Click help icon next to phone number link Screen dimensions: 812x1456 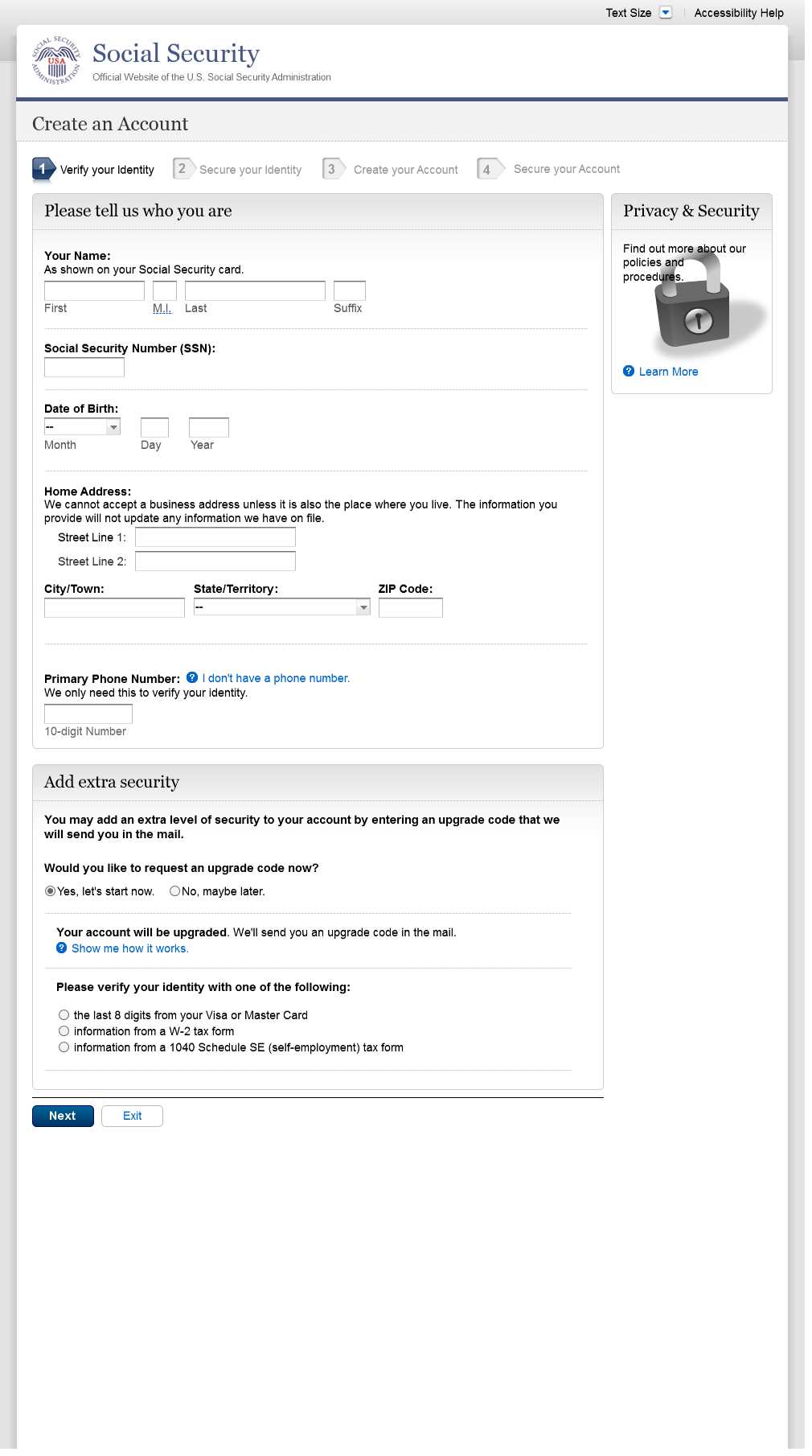pos(192,677)
